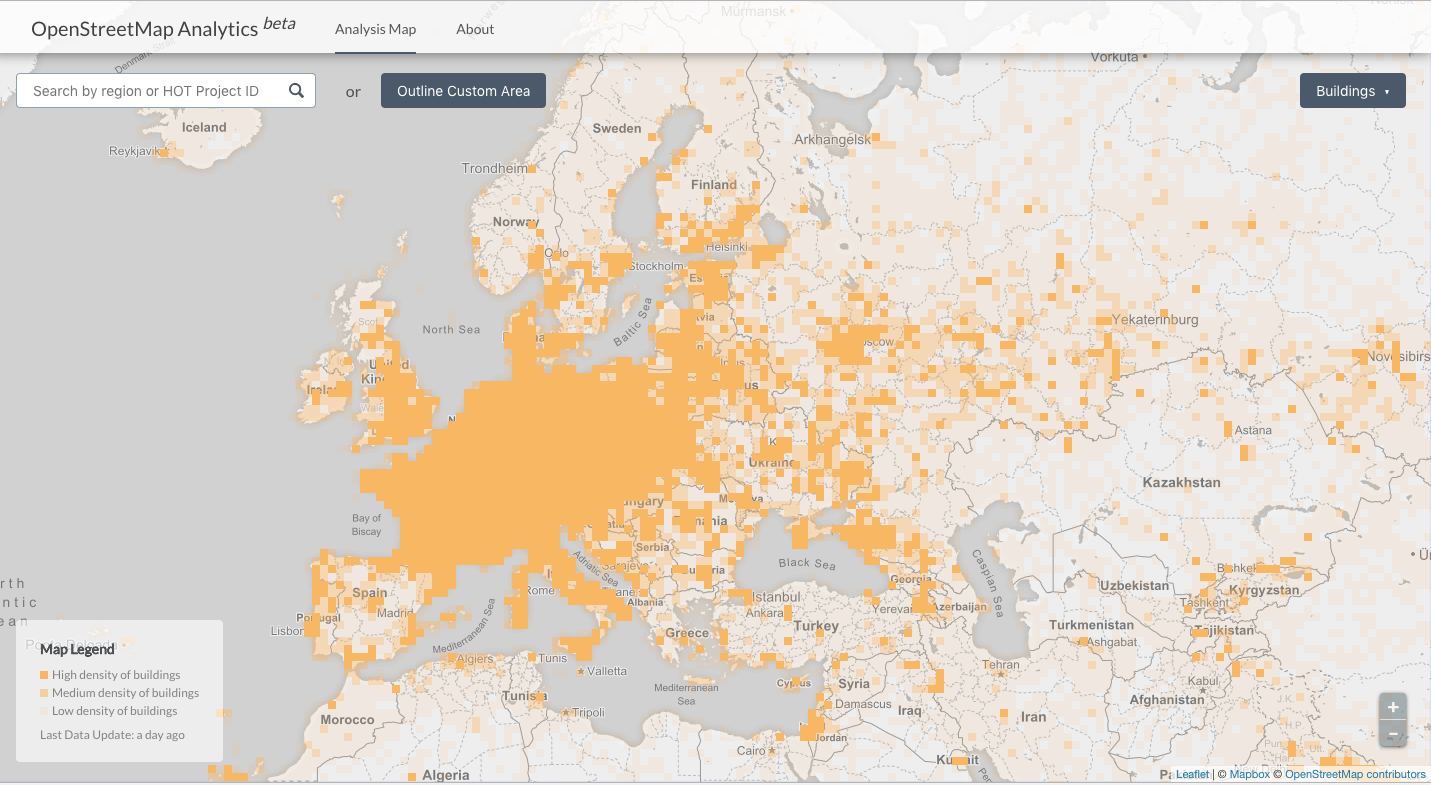Click the Morocco label on map
This screenshot has width=1431, height=785.
[347, 720]
